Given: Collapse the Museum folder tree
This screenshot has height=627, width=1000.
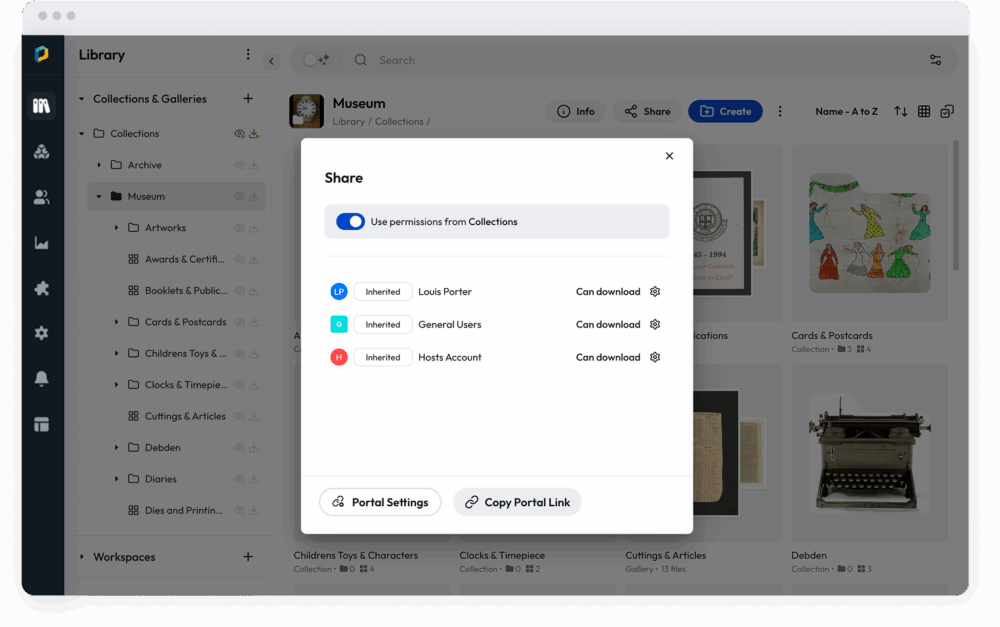Looking at the screenshot, I should click(x=99, y=197).
